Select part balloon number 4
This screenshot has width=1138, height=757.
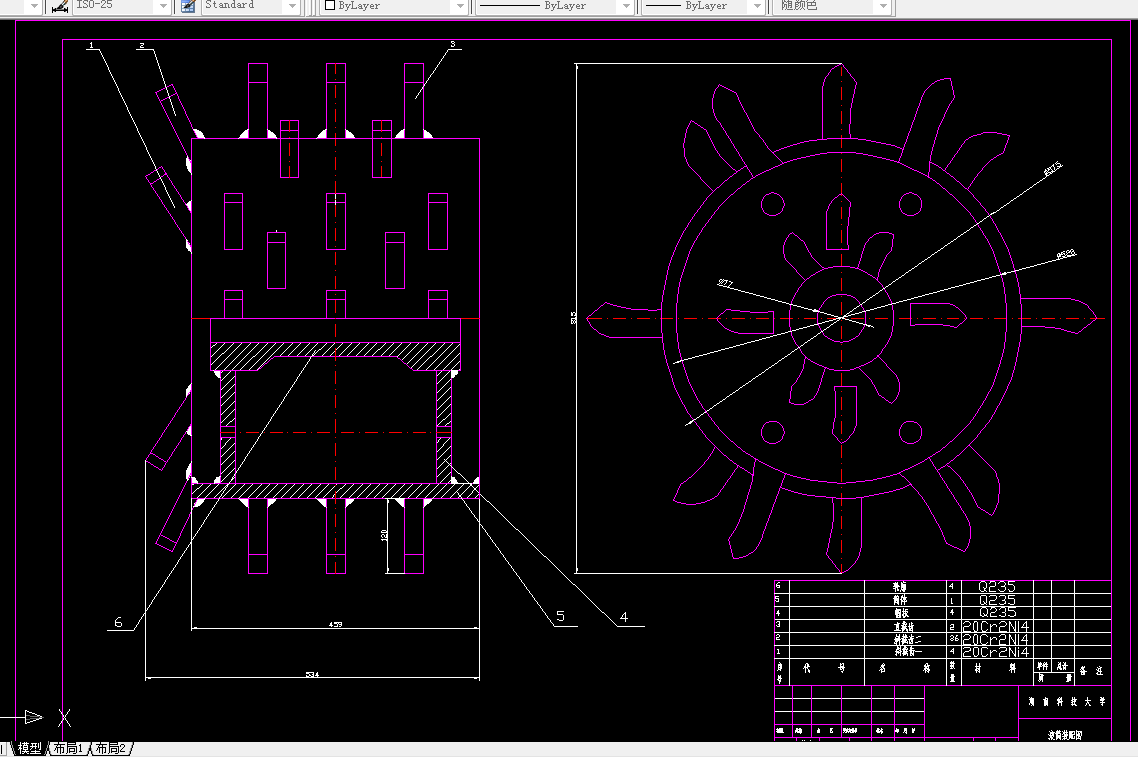tap(624, 617)
